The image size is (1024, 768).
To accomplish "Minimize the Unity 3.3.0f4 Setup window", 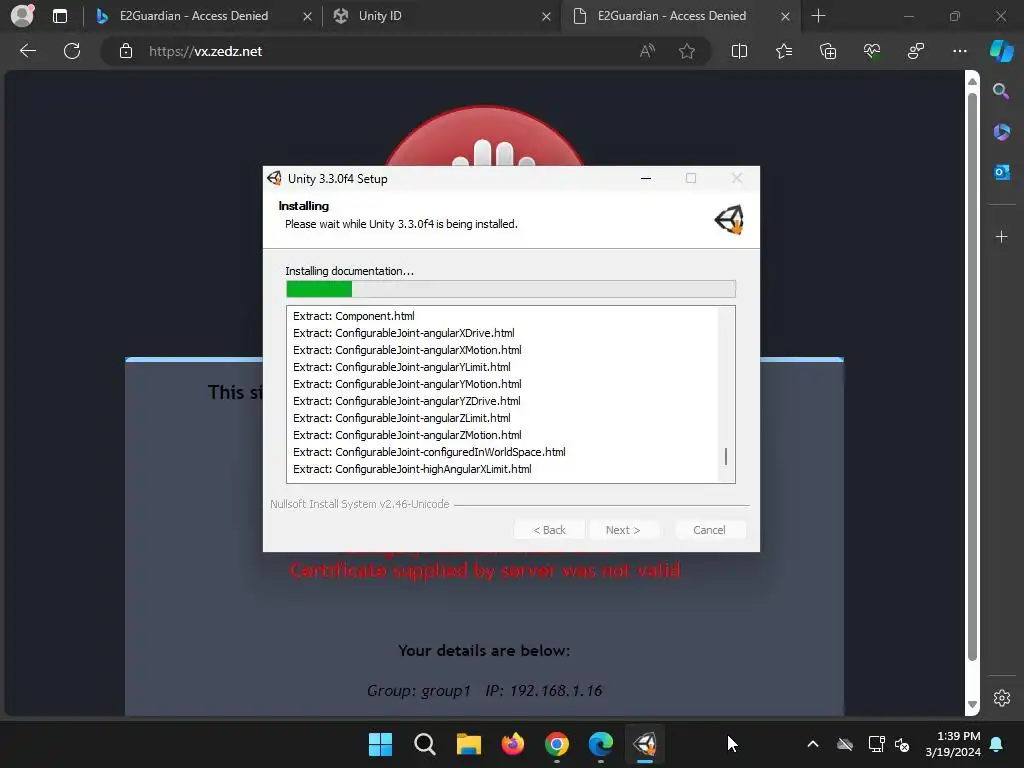I will 646,178.
